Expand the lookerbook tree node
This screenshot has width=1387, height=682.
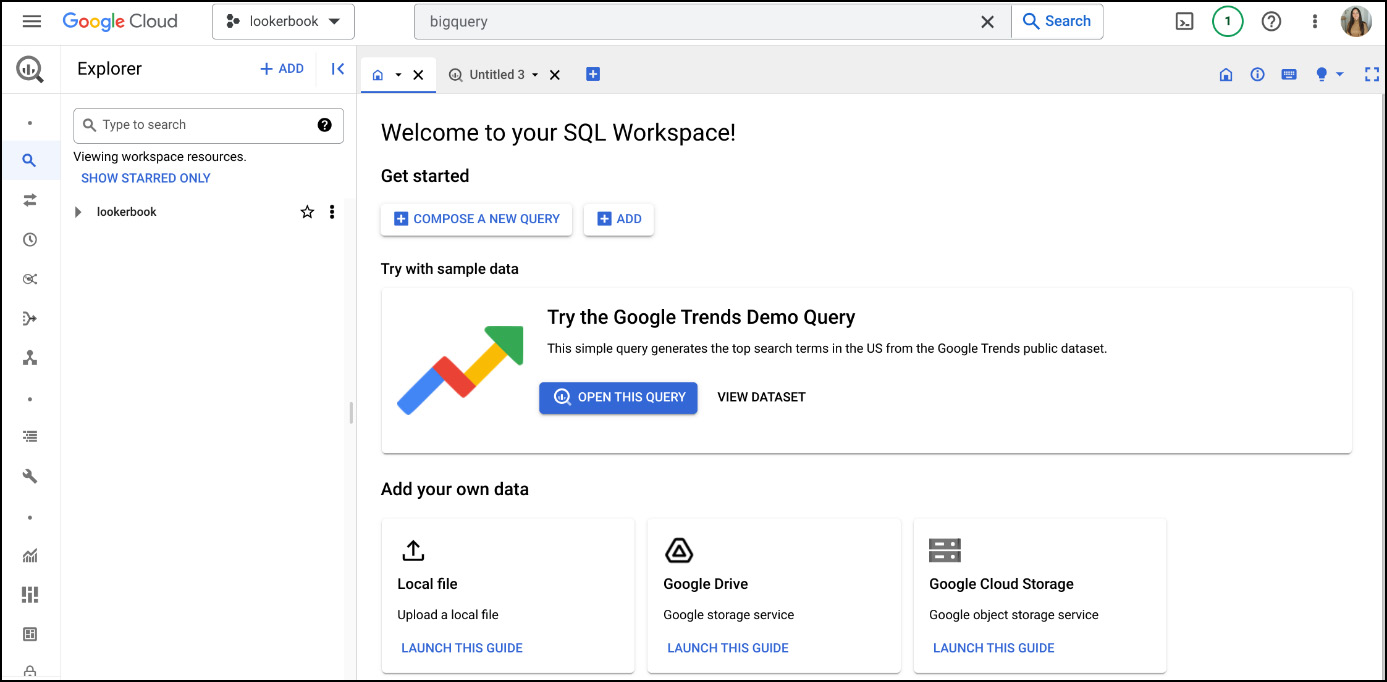78,212
